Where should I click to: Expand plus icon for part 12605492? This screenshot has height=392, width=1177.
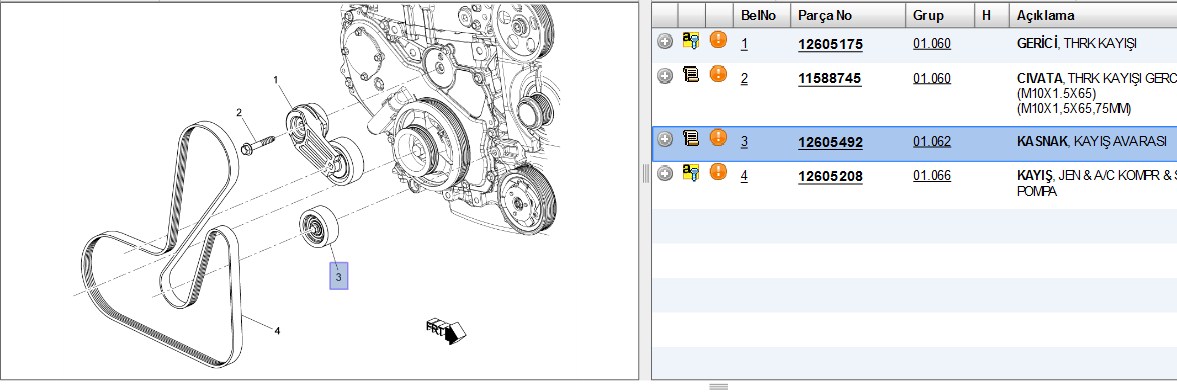pos(664,139)
